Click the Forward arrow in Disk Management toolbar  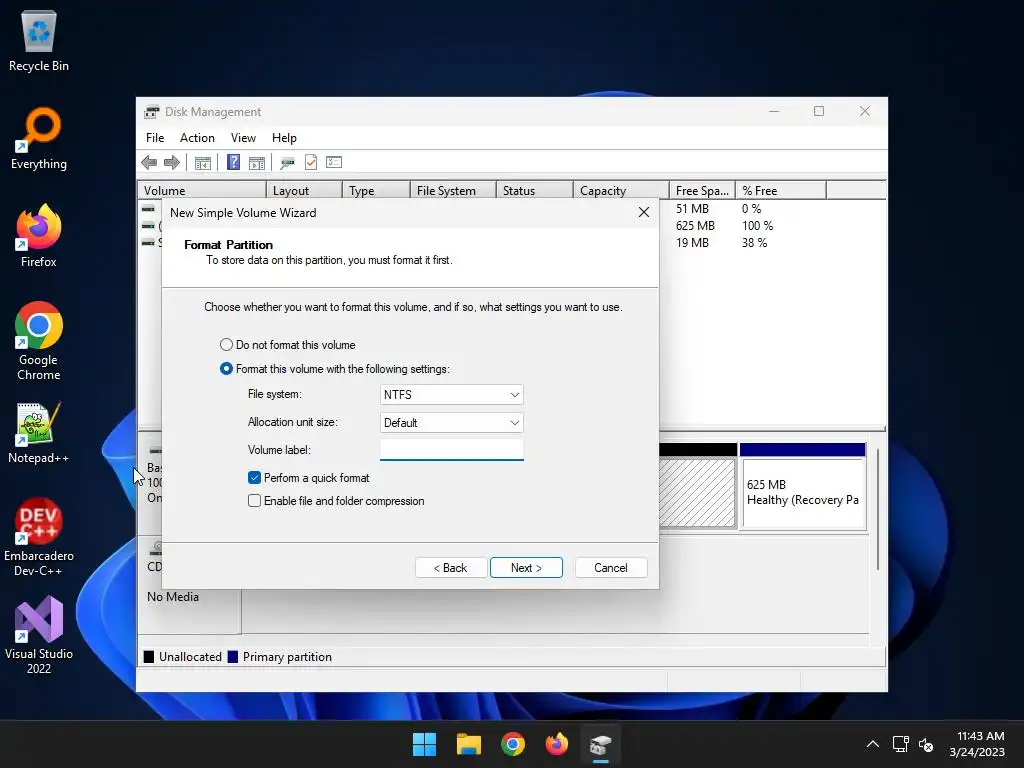172,162
